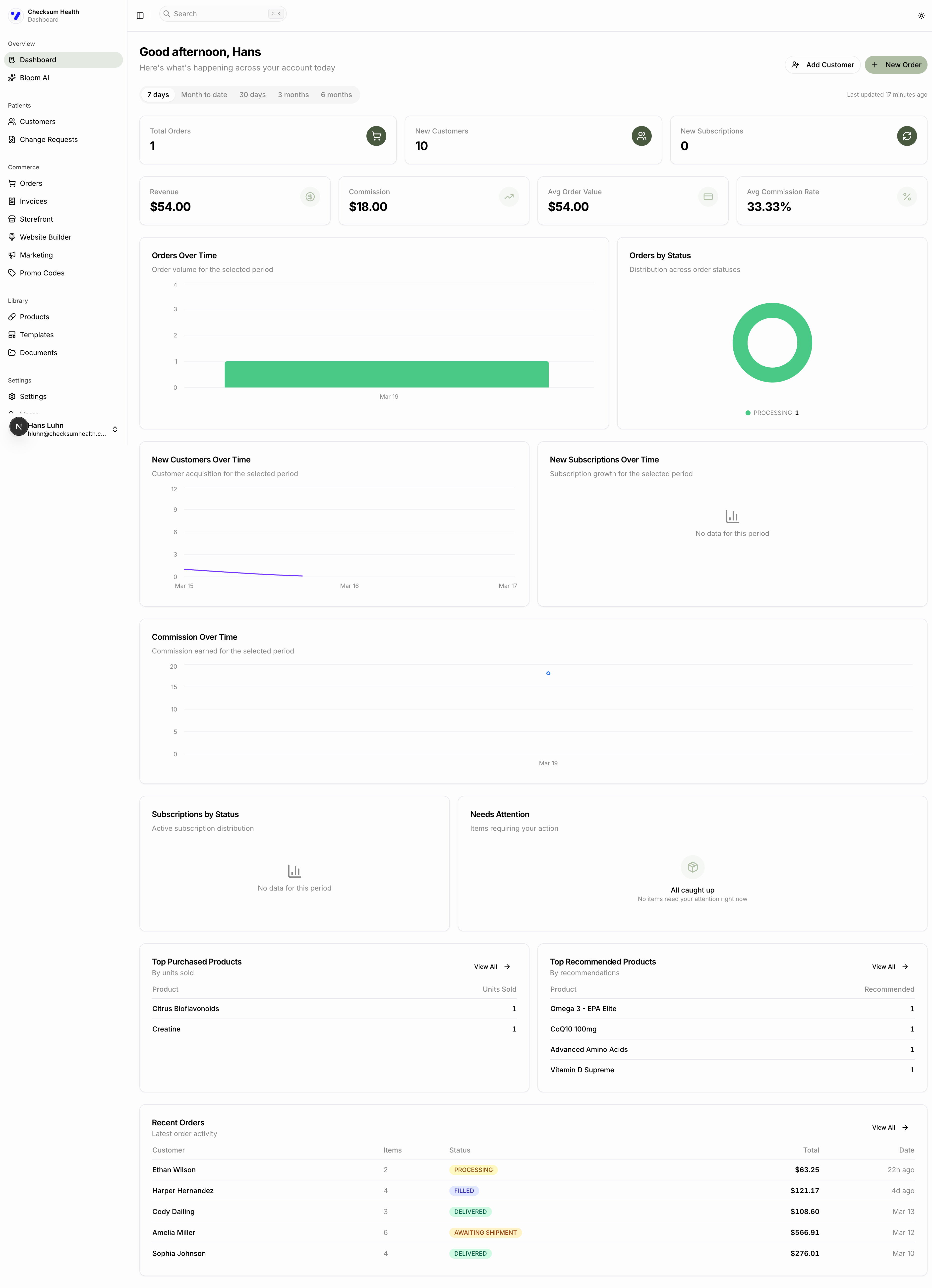Image resolution: width=932 pixels, height=1288 pixels.
Task: Click the AWAITING SHIPMENT status badge
Action: [x=485, y=1232]
